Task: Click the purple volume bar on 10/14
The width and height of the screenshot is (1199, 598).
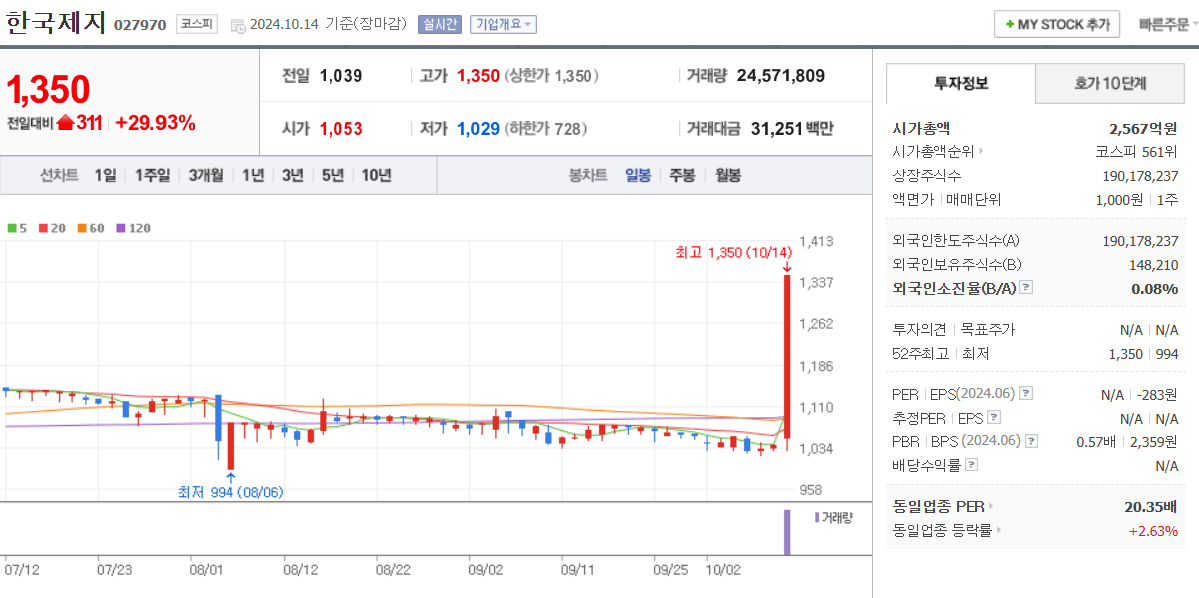Action: pyautogui.click(x=786, y=532)
